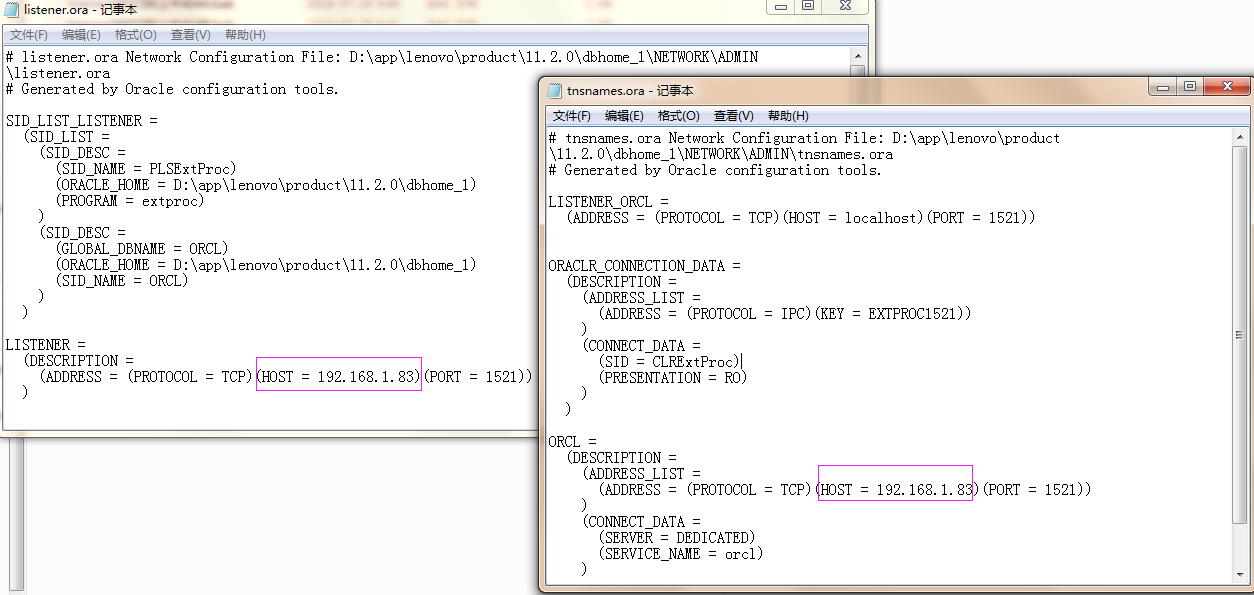Click '(SERVER = DEDICATED)' line in tnsnames.ora
Image resolution: width=1254 pixels, height=595 pixels.
coord(678,538)
